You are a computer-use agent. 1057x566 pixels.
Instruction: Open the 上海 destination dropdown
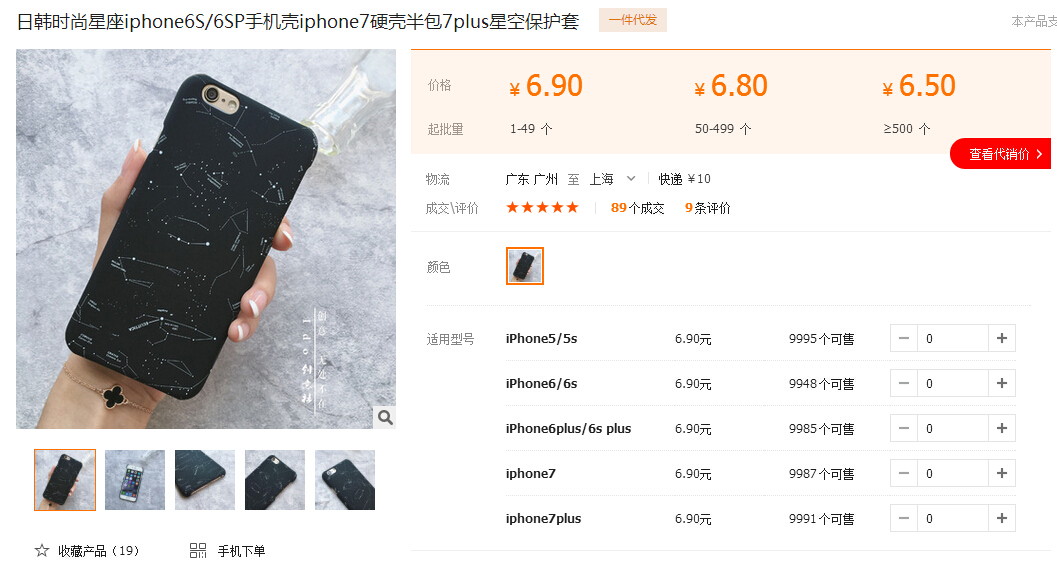coord(613,179)
